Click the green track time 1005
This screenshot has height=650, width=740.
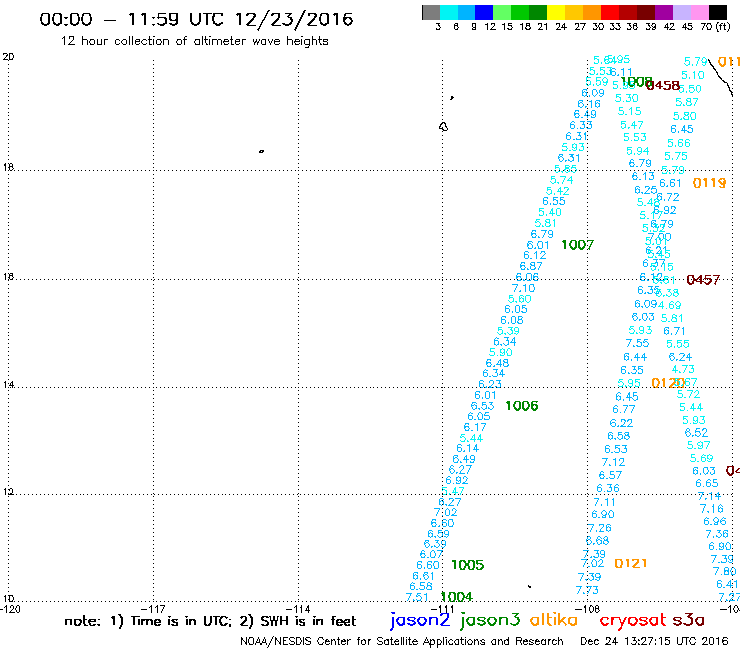coord(468,565)
